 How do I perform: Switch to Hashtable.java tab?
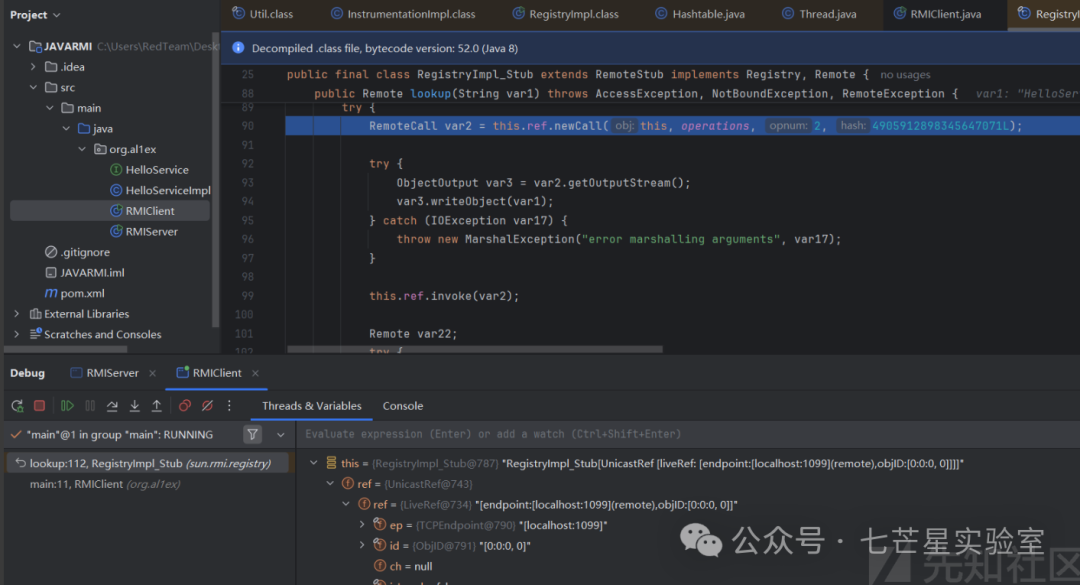(700, 14)
